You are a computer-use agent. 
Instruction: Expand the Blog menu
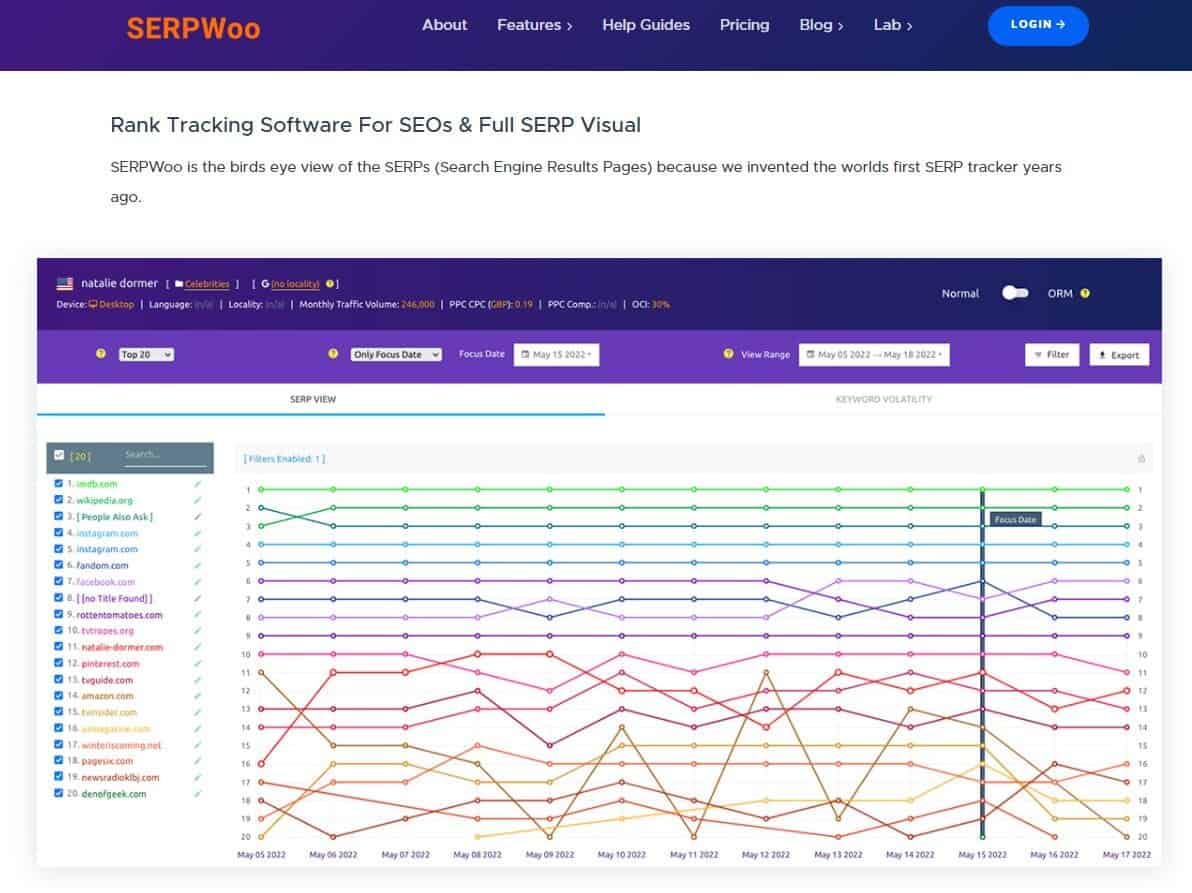coord(821,25)
